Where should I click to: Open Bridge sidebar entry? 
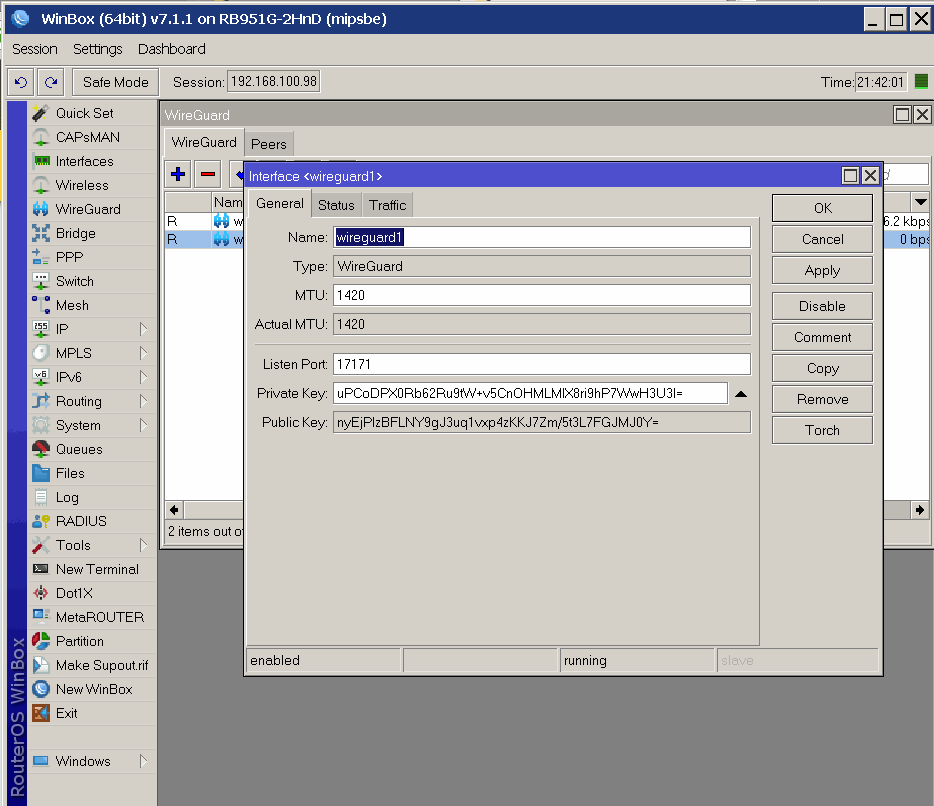coord(92,233)
